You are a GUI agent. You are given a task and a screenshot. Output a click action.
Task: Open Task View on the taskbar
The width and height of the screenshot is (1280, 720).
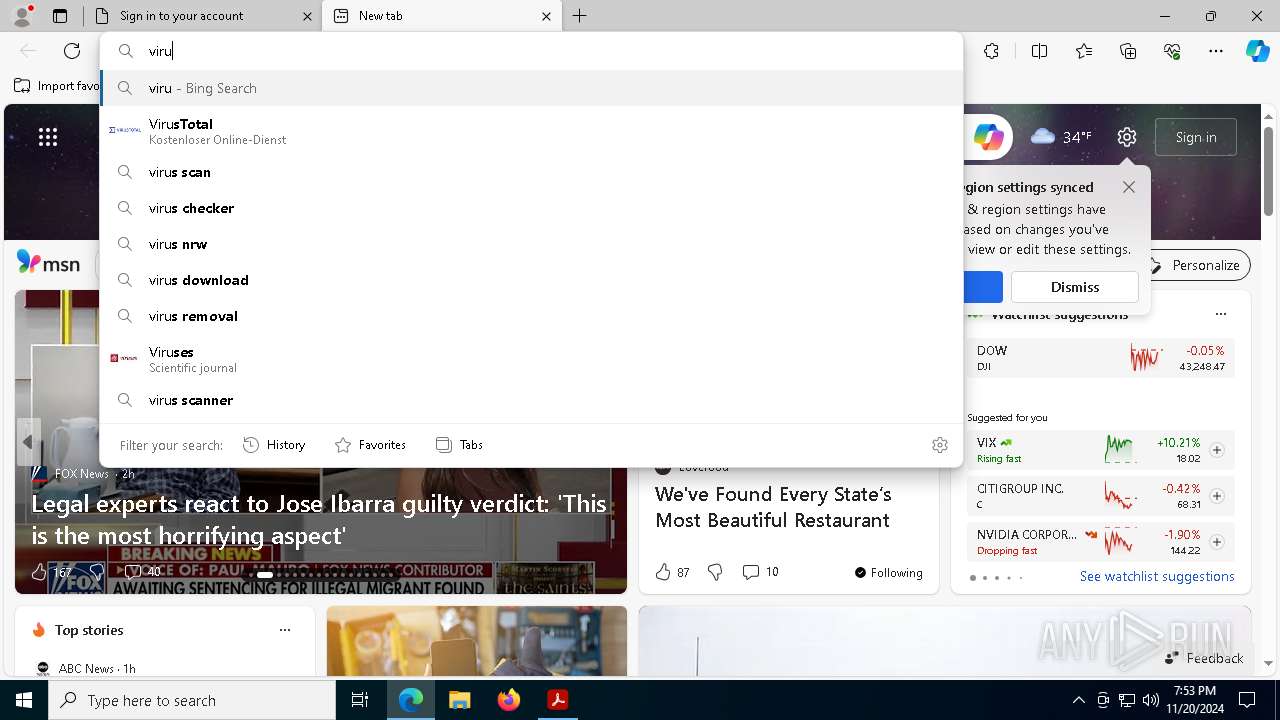[x=360, y=700]
